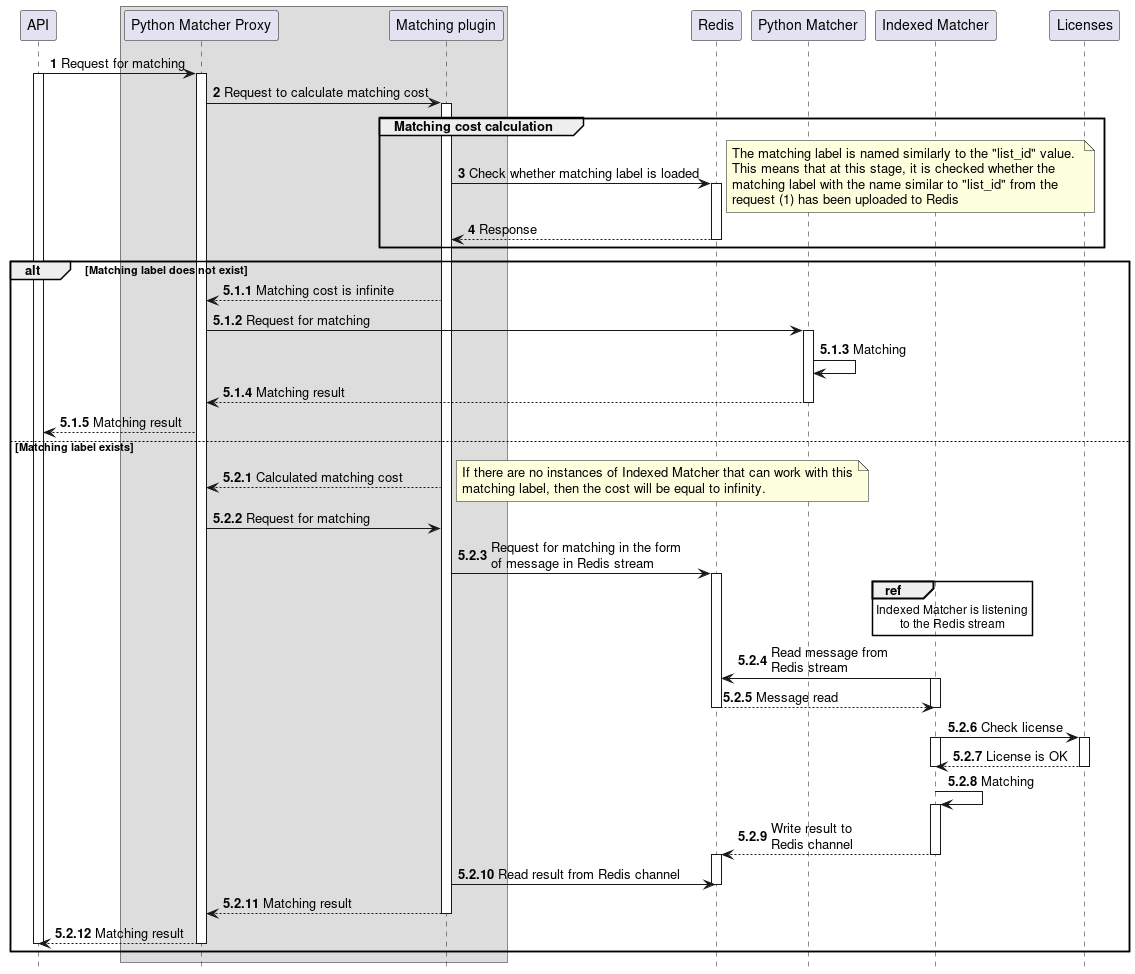Select the Matching plugin participant
Image resolution: width=1135 pixels, height=974 pixels.
click(445, 25)
